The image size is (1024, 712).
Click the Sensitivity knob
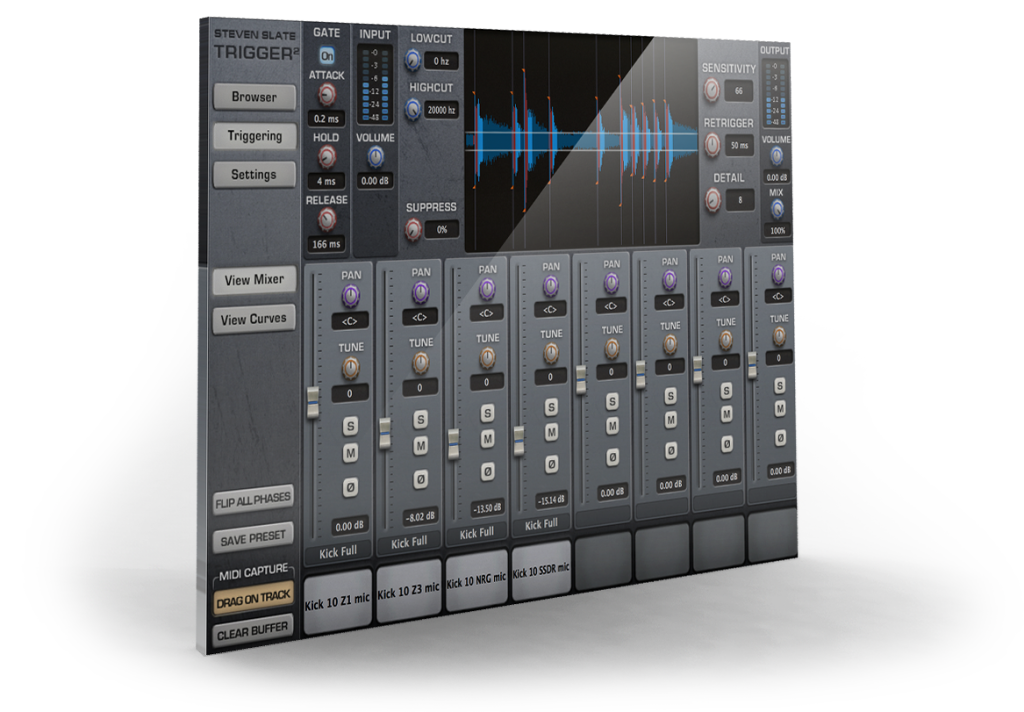(x=714, y=89)
